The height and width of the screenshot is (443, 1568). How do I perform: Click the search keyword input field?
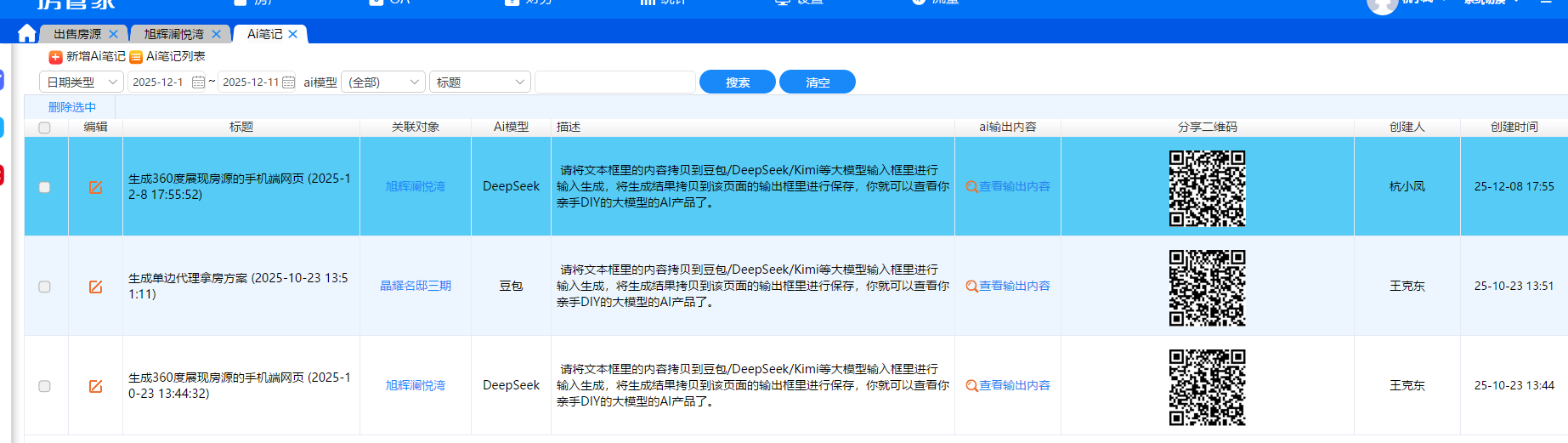[615, 82]
